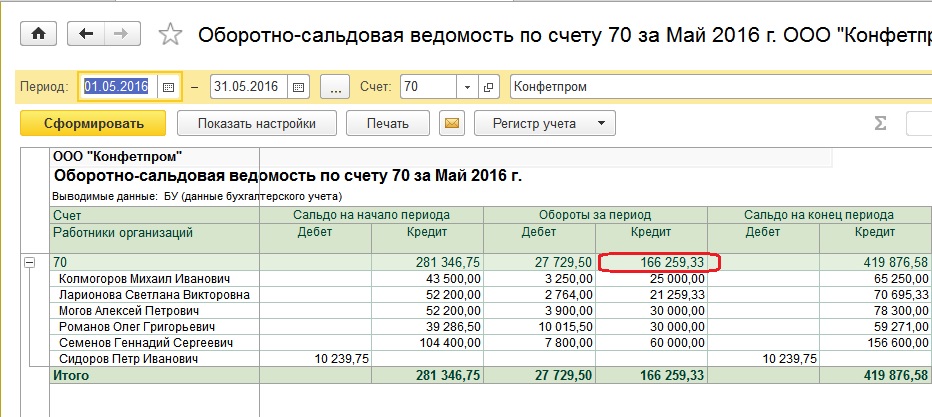Image resolution: width=932 pixels, height=417 pixels.
Task: Select row Романов Олег Григорьевич
Action: 155,327
